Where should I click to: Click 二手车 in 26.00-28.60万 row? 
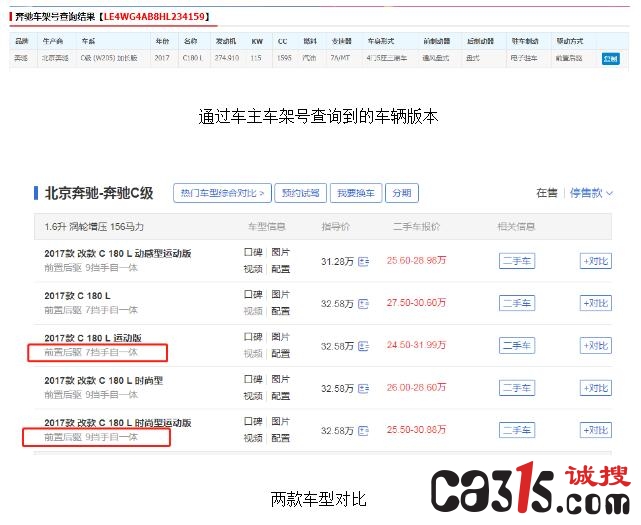[x=517, y=388]
